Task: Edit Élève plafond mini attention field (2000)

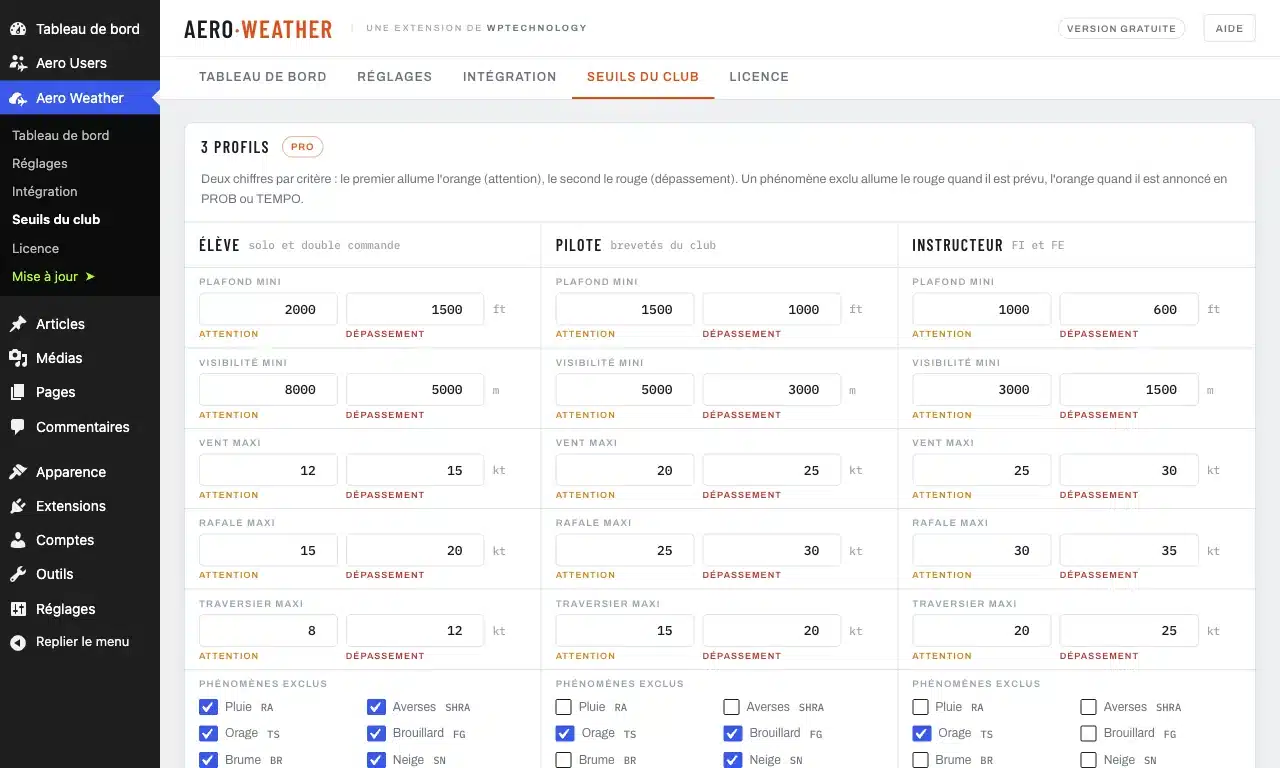Action: [268, 309]
